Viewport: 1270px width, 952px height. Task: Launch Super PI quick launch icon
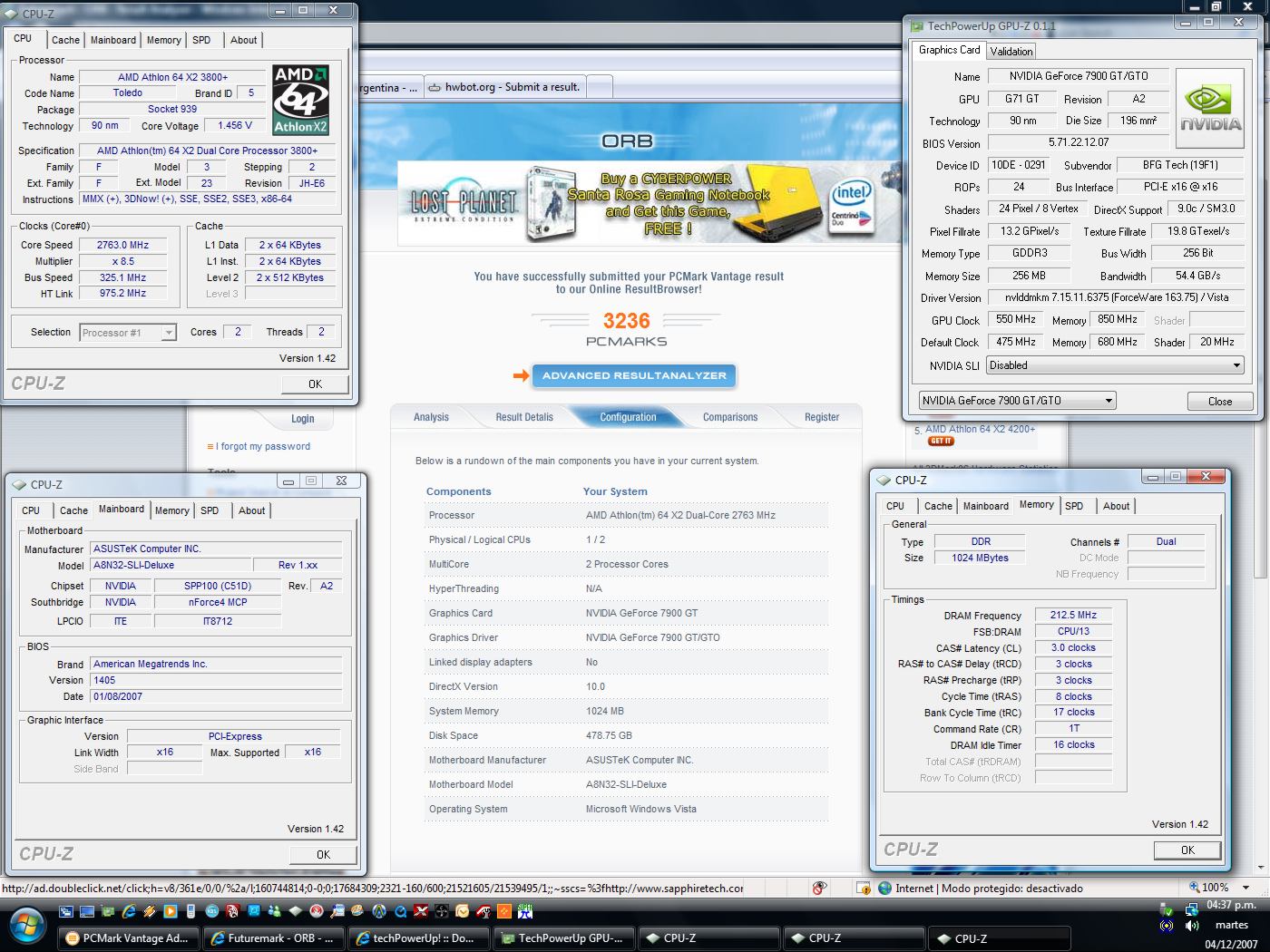click(525, 911)
